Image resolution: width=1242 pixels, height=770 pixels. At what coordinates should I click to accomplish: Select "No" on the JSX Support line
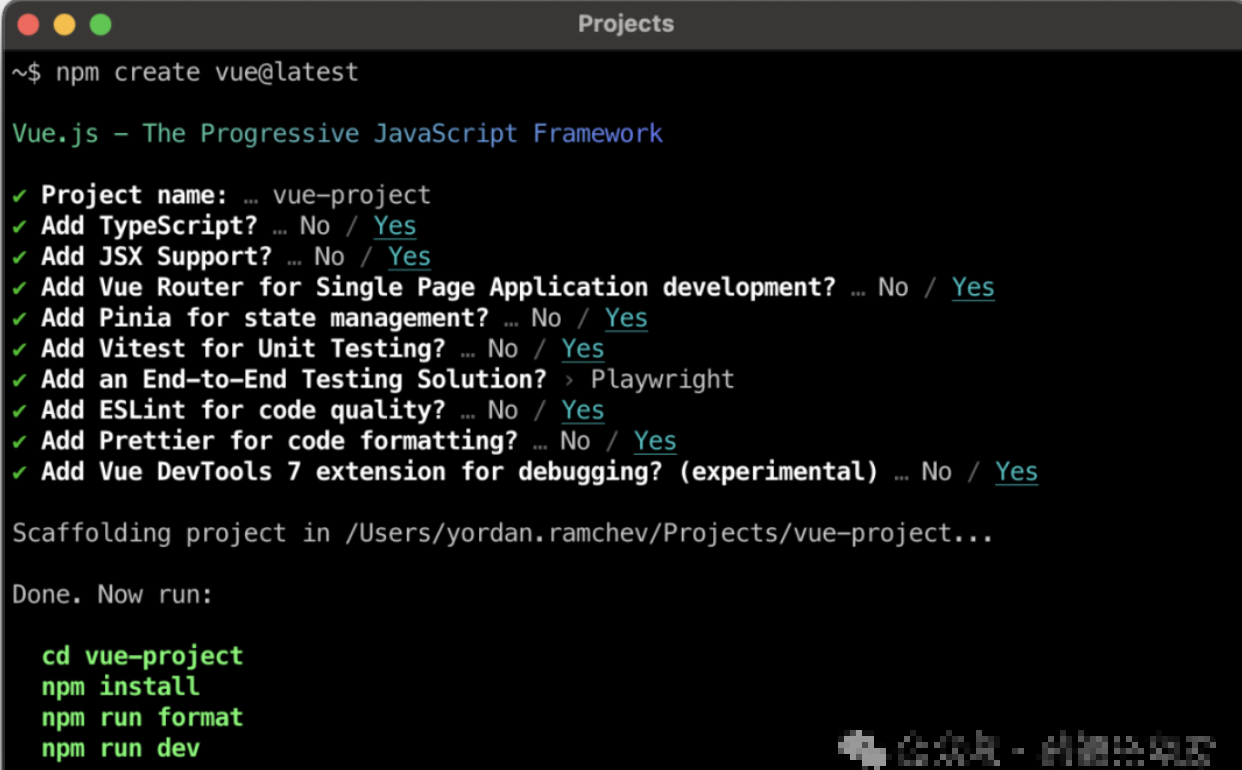[x=329, y=257]
